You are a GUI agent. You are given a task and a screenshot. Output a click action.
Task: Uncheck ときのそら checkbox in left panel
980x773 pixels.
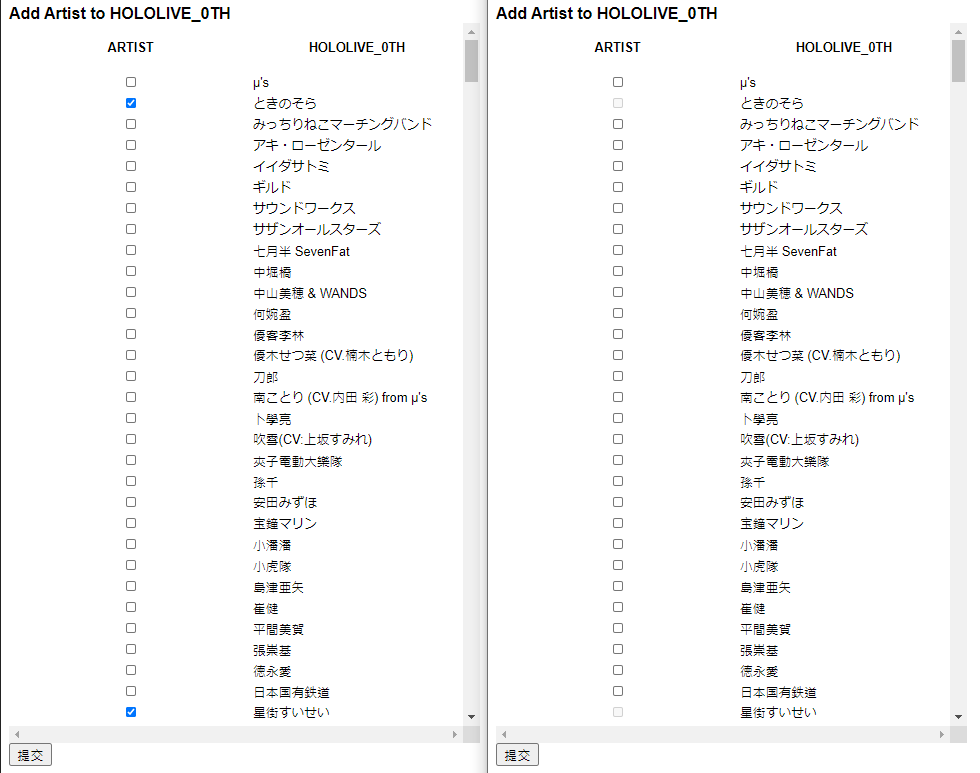(x=131, y=103)
